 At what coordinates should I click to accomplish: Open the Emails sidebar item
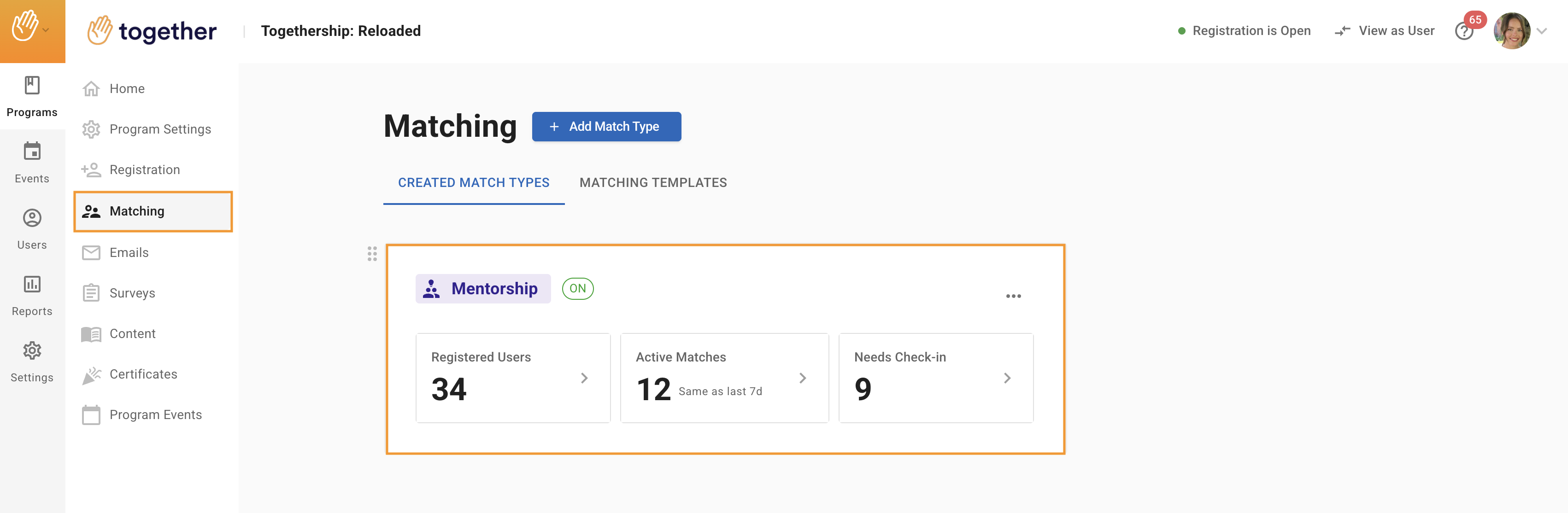click(x=129, y=252)
